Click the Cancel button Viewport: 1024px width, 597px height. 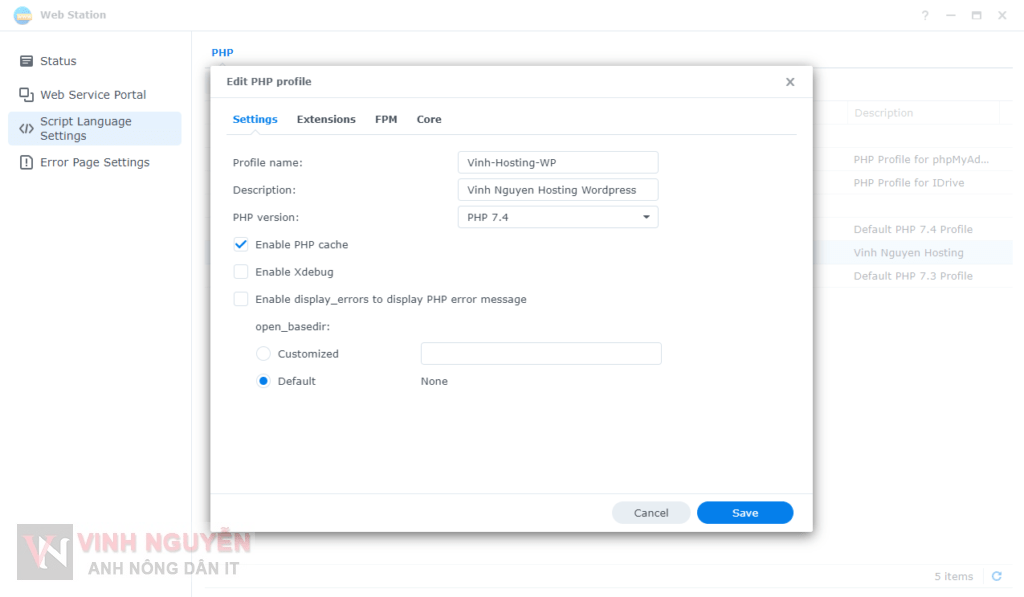pos(651,513)
